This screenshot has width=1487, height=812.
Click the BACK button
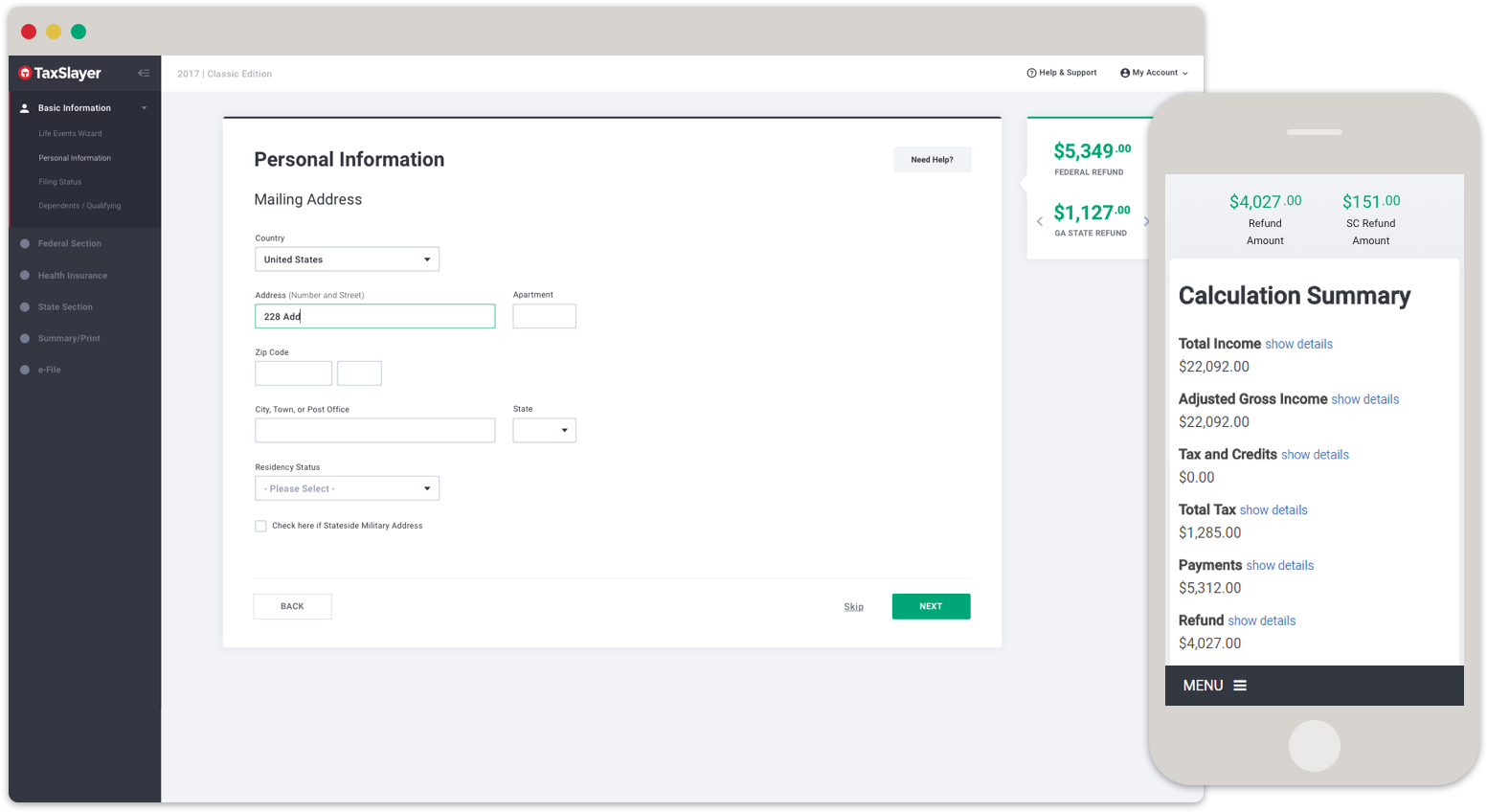[292, 606]
